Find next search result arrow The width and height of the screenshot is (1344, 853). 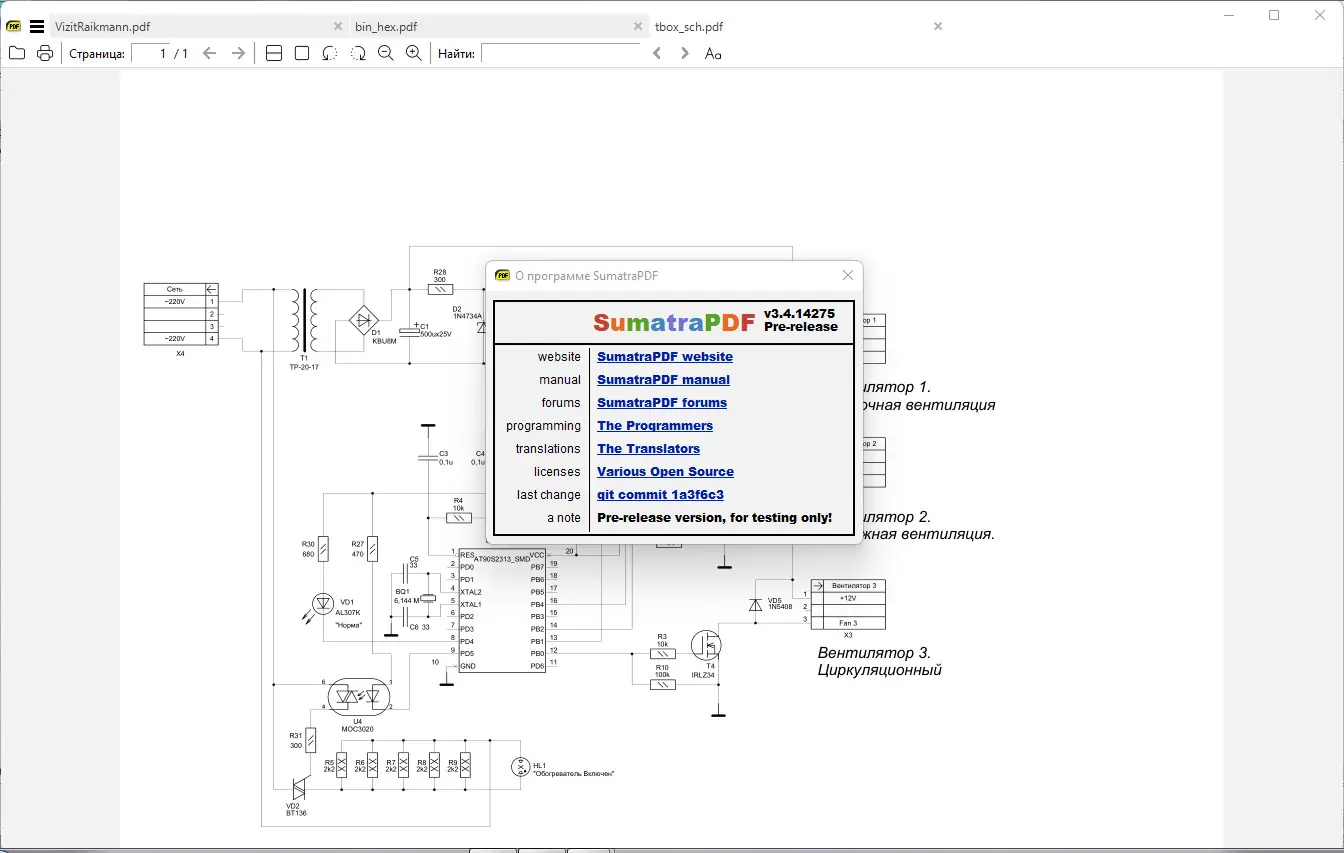tap(685, 53)
